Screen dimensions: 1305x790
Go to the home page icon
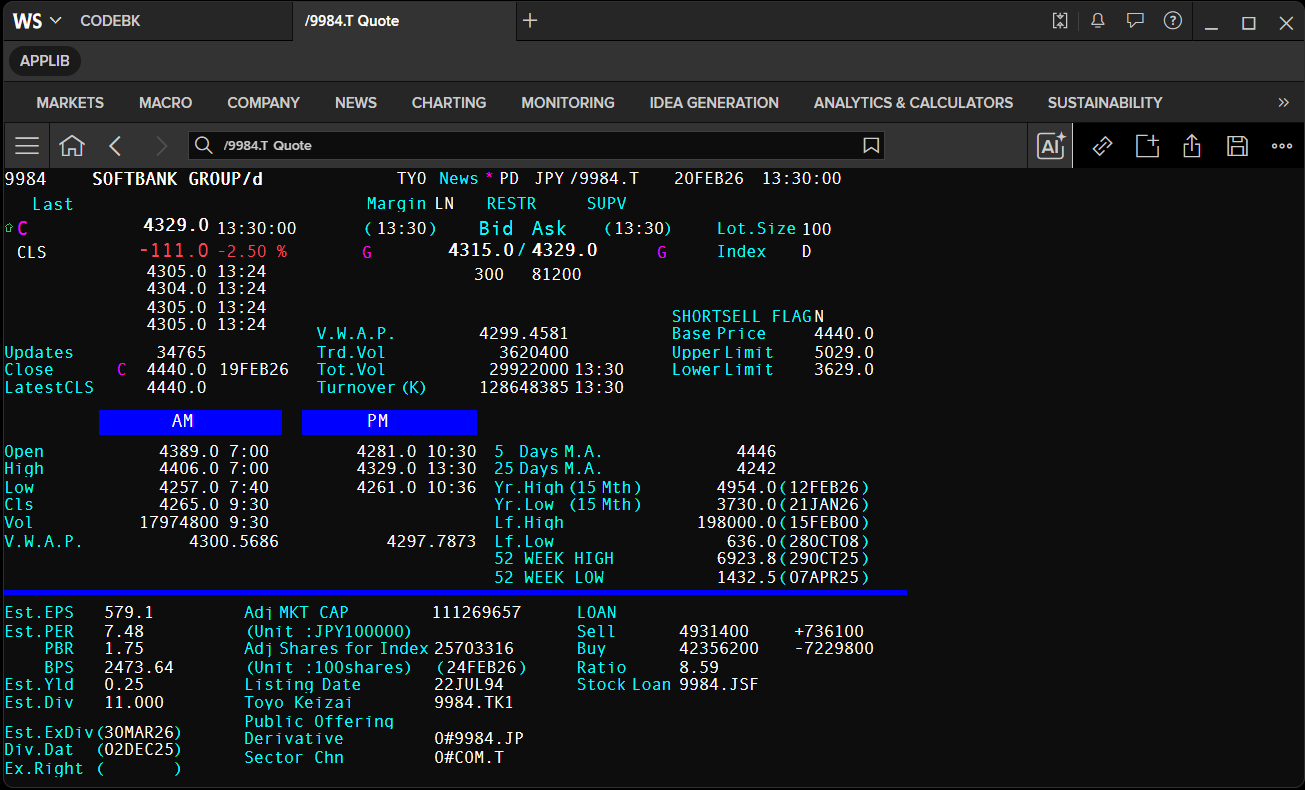[x=72, y=146]
